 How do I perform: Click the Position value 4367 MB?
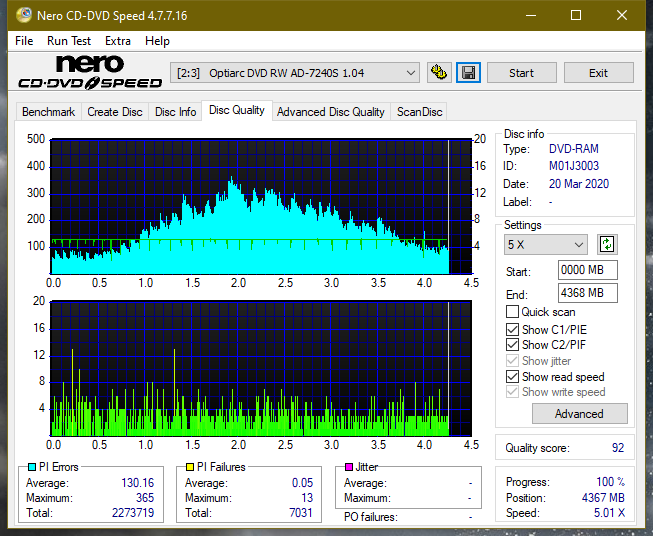(603, 498)
